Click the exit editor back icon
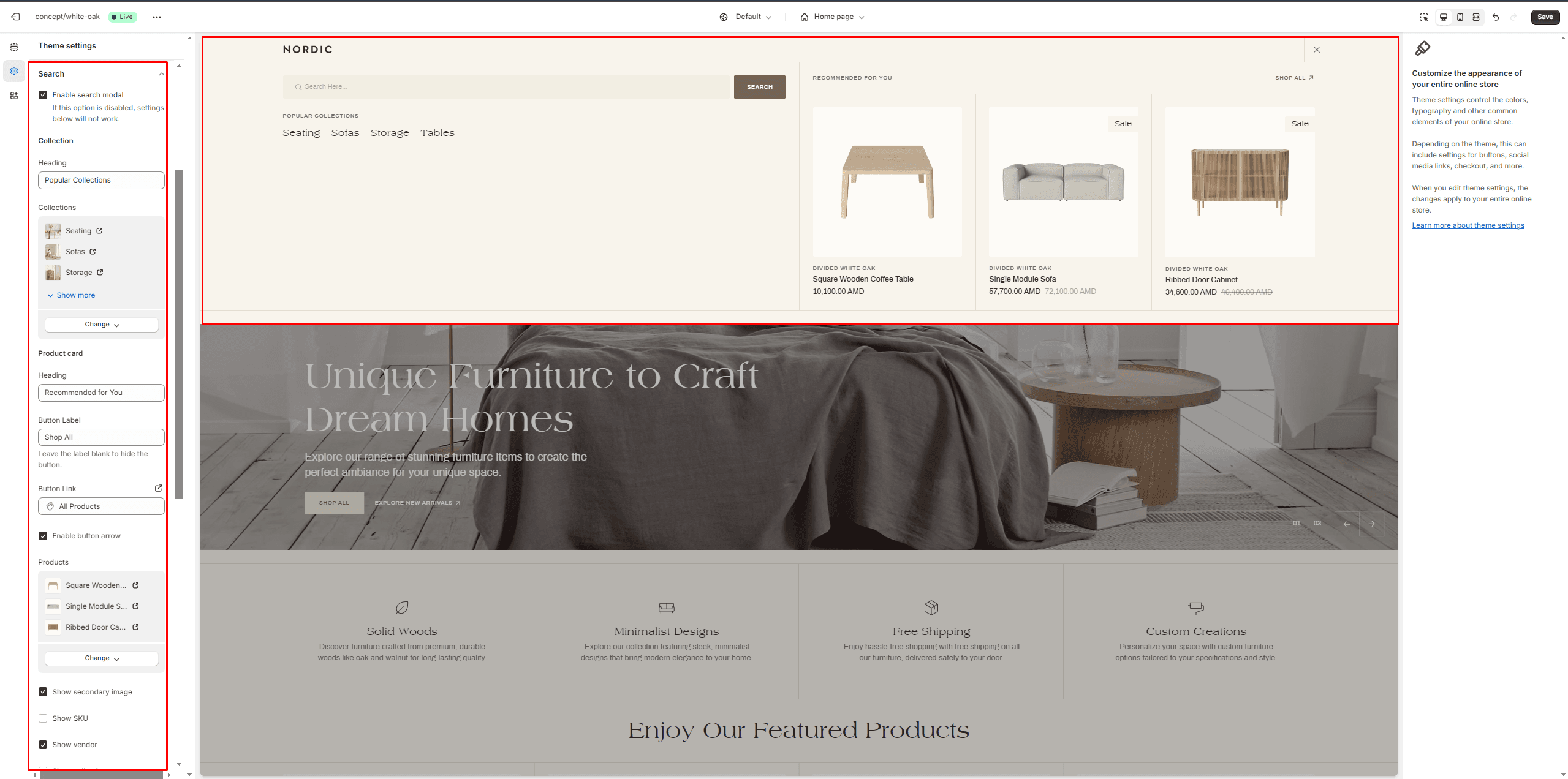This screenshot has width=1568, height=779. (x=16, y=17)
